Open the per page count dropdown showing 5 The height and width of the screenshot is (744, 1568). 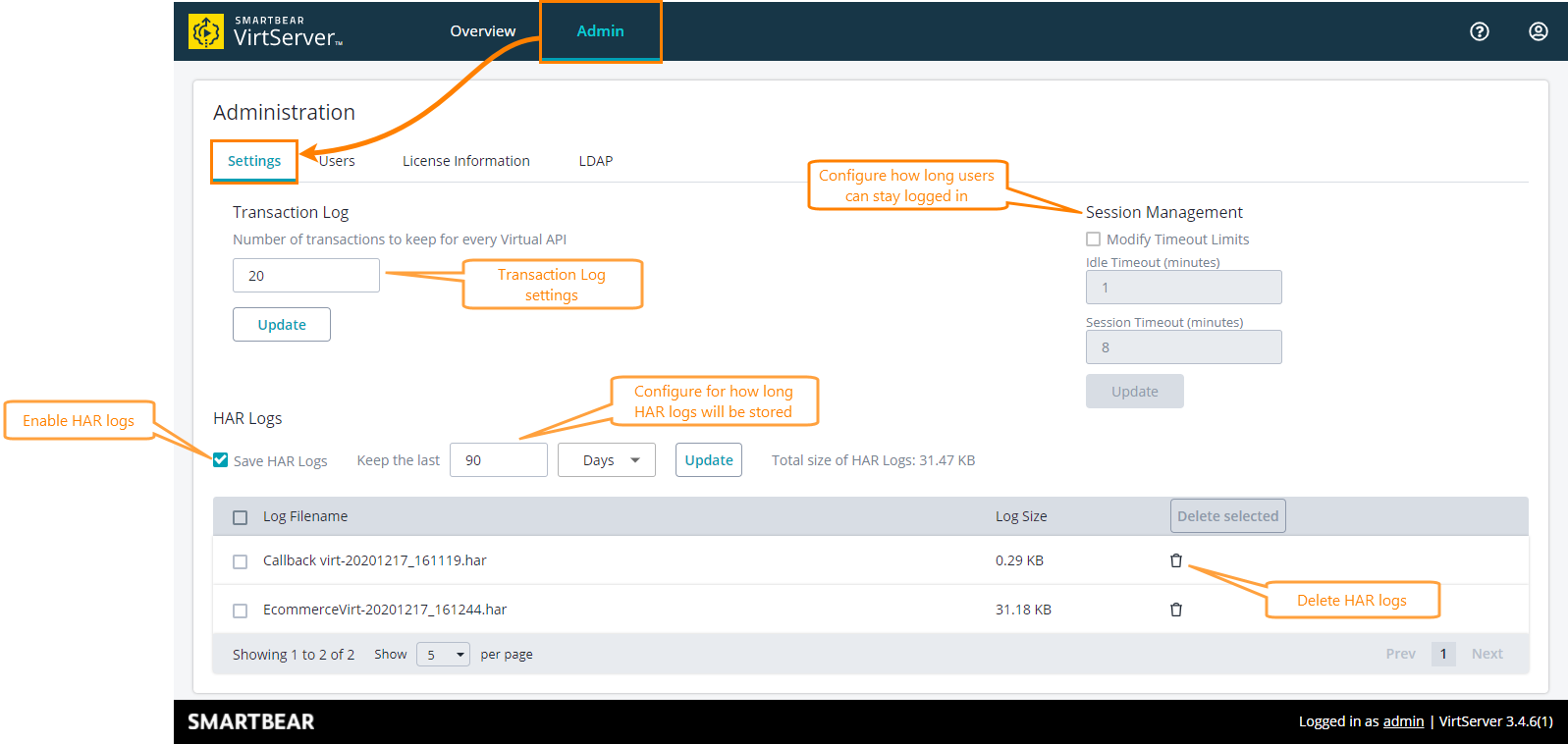pos(444,655)
